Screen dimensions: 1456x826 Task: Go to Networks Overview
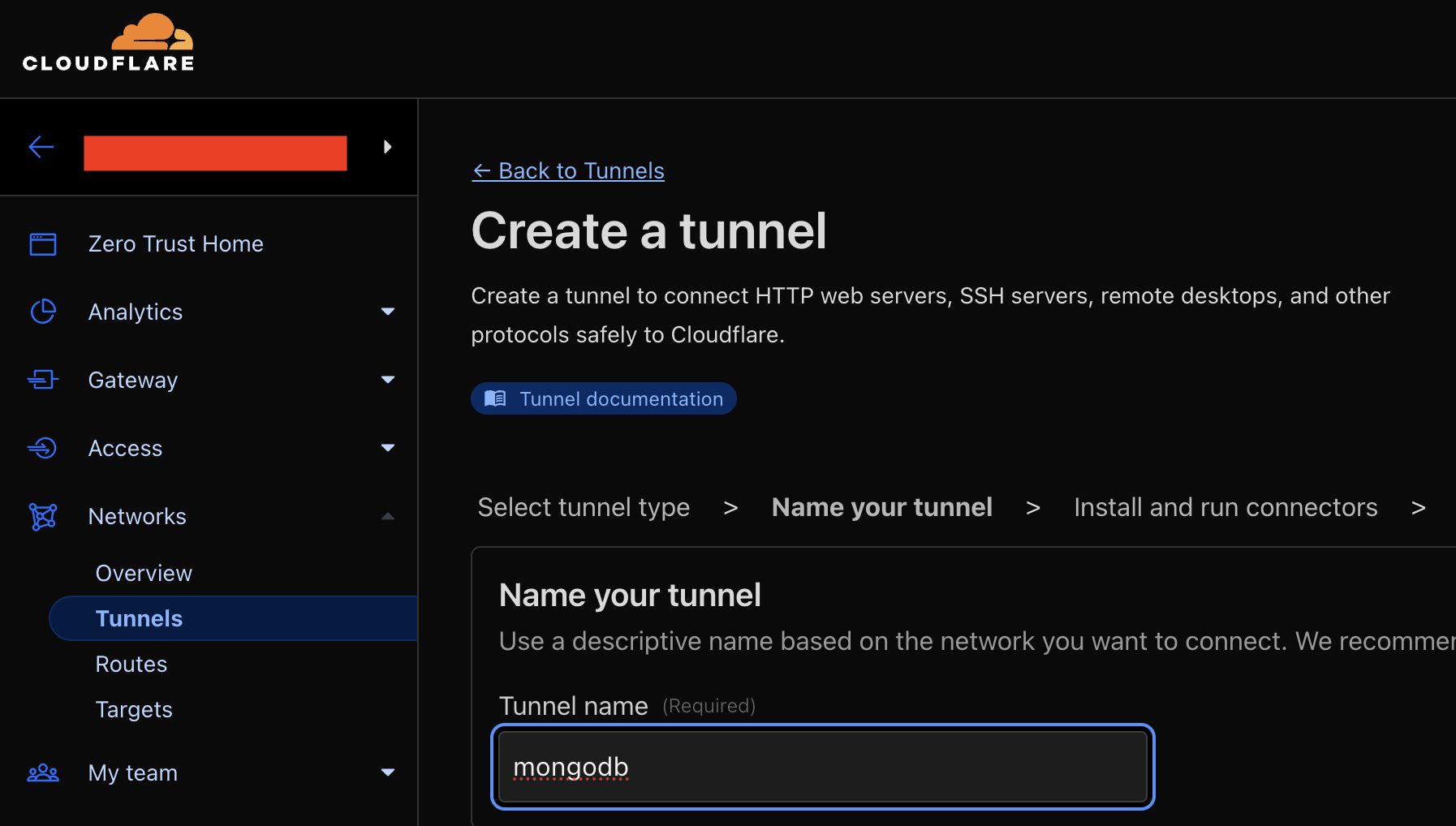pos(144,573)
